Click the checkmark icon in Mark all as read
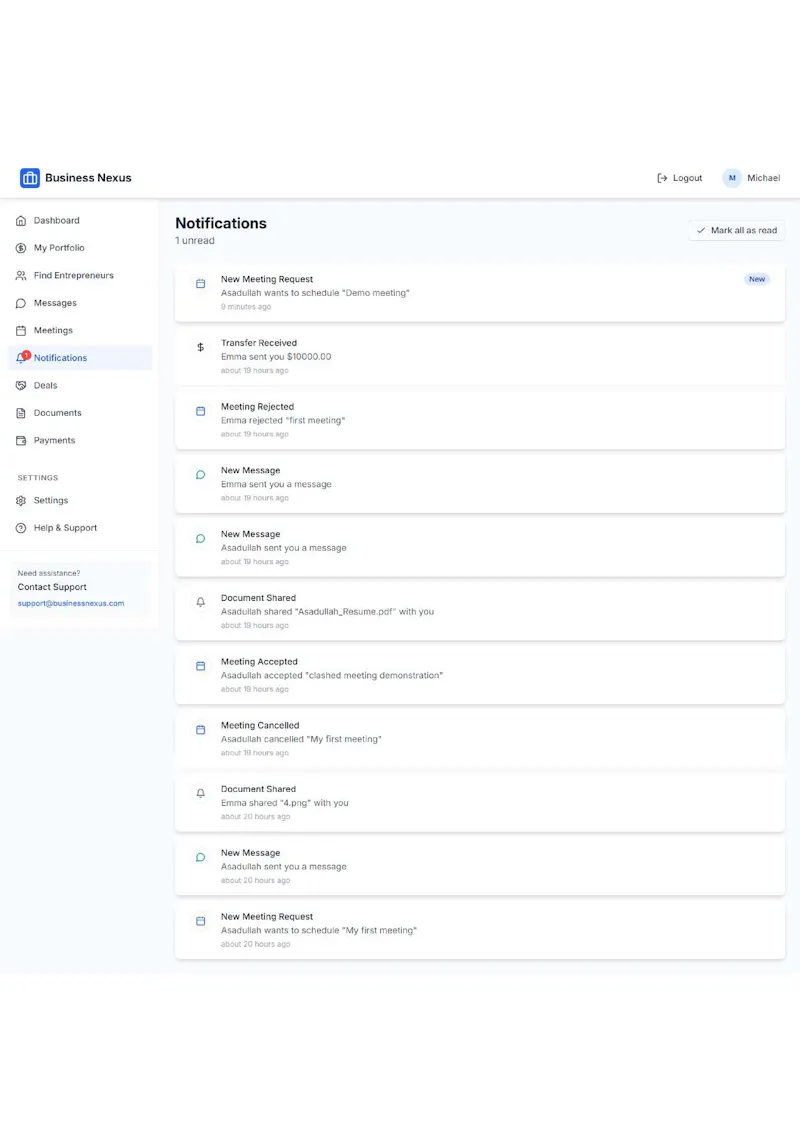 [x=700, y=230]
